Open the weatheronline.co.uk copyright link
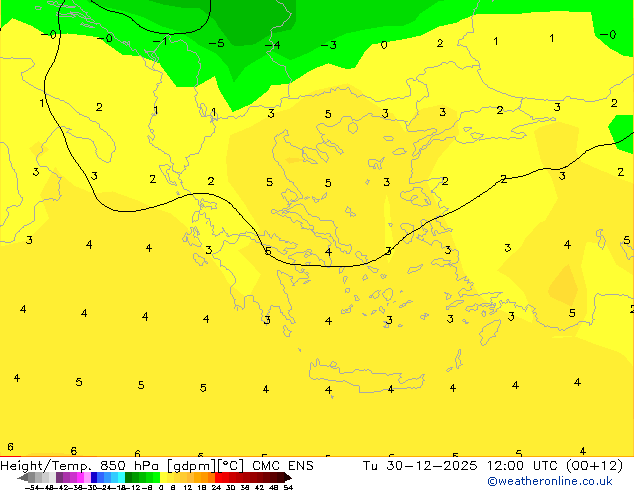This screenshot has width=634, height=490. tap(550, 481)
